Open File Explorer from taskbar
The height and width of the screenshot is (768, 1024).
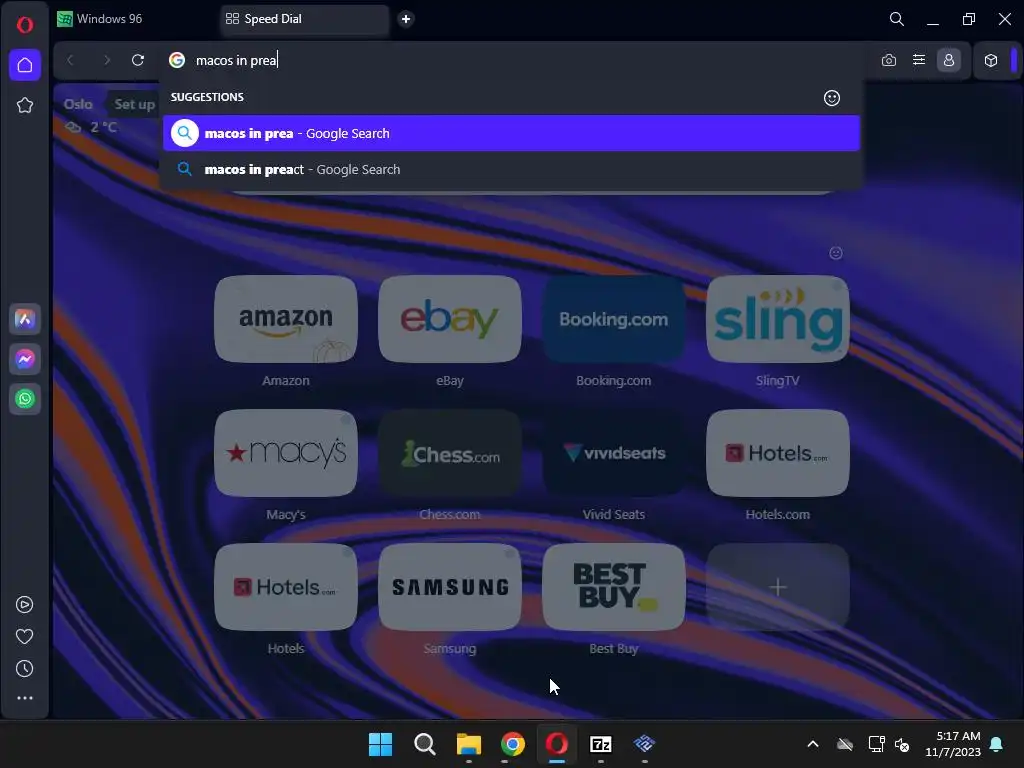click(469, 744)
